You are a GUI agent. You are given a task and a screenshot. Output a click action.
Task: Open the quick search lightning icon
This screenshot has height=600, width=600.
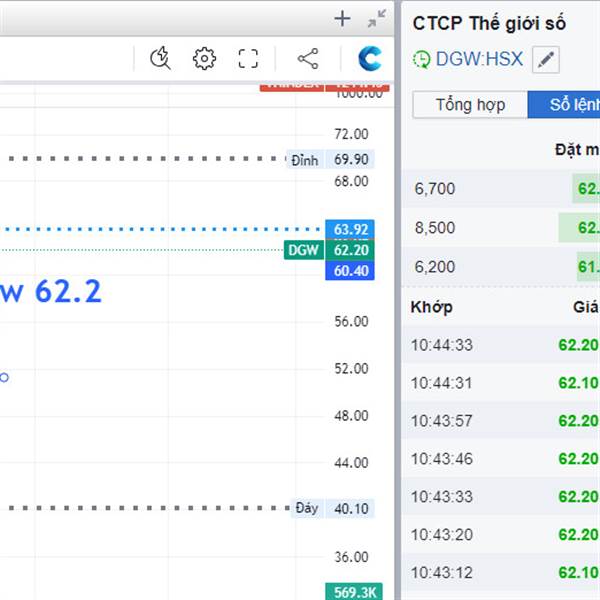[160, 59]
